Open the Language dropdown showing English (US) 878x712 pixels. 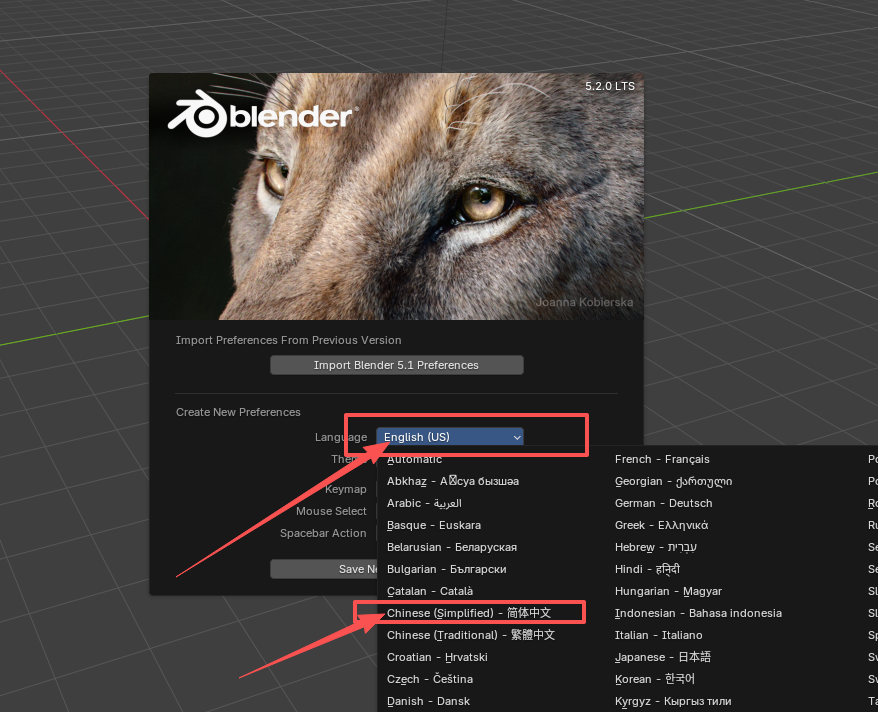450,437
